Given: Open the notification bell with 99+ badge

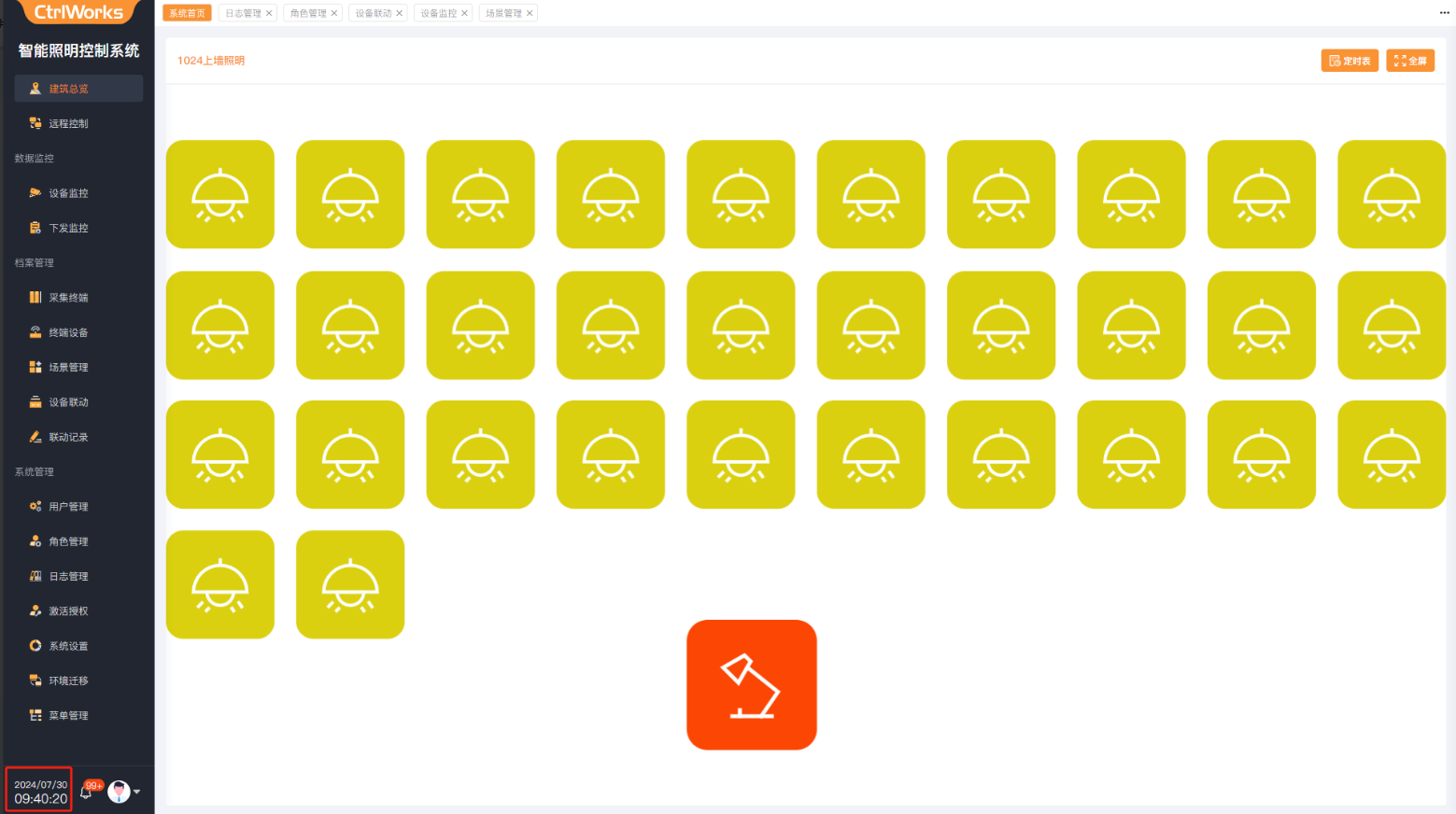Looking at the screenshot, I should pos(87,792).
